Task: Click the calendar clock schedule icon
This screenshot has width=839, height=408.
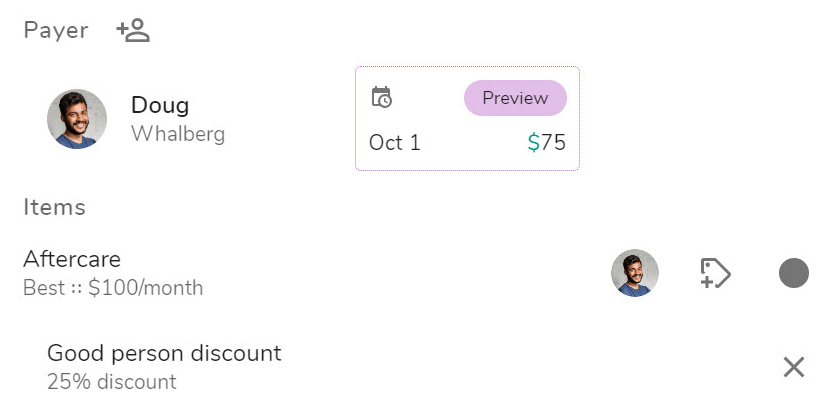Action: (381, 97)
